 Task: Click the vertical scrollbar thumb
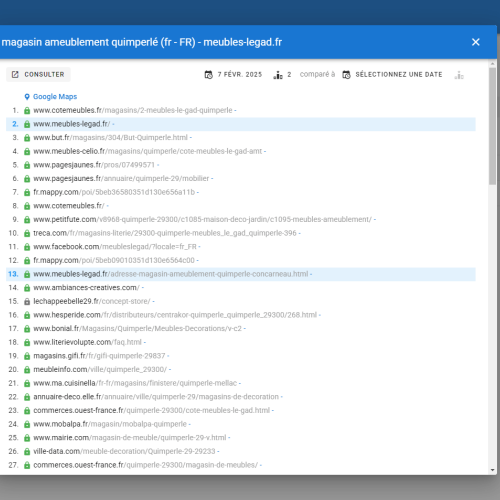pos(493,126)
